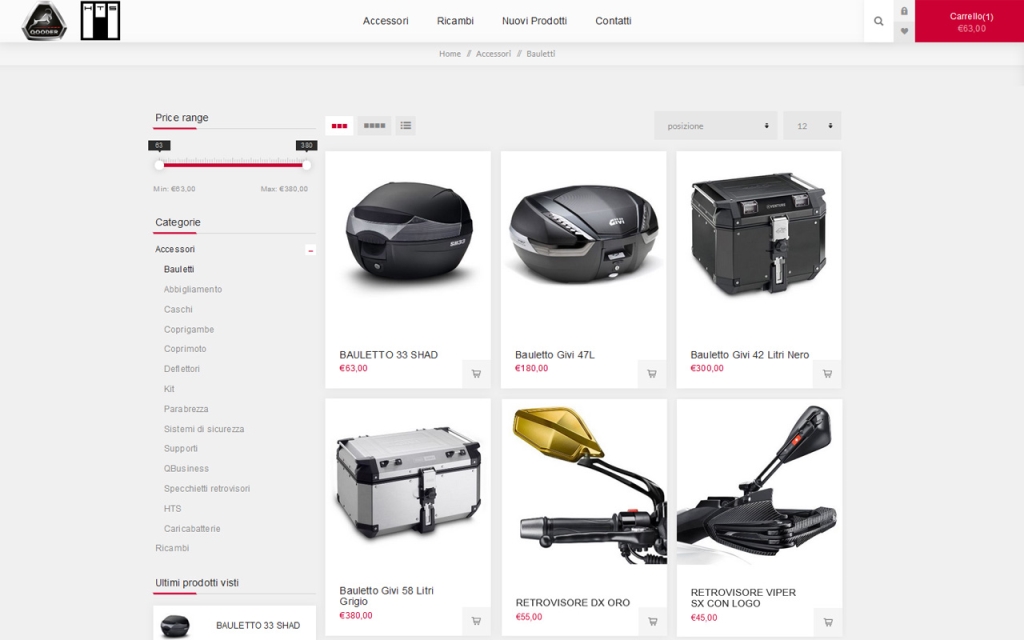Image resolution: width=1024 pixels, height=640 pixels.
Task: Select the Supporti category
Action: click(x=180, y=449)
